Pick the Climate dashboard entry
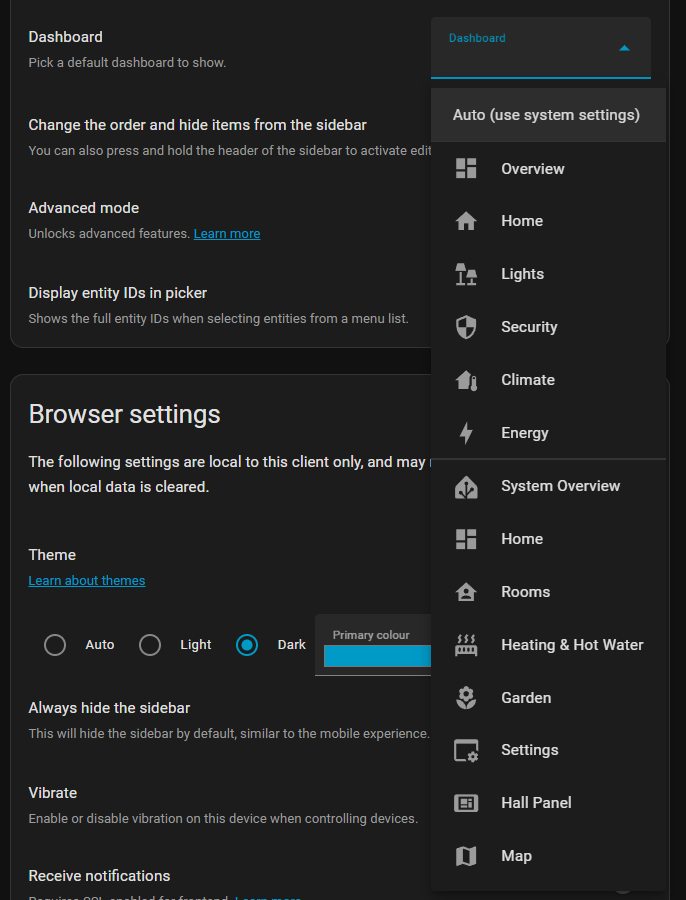 point(548,380)
